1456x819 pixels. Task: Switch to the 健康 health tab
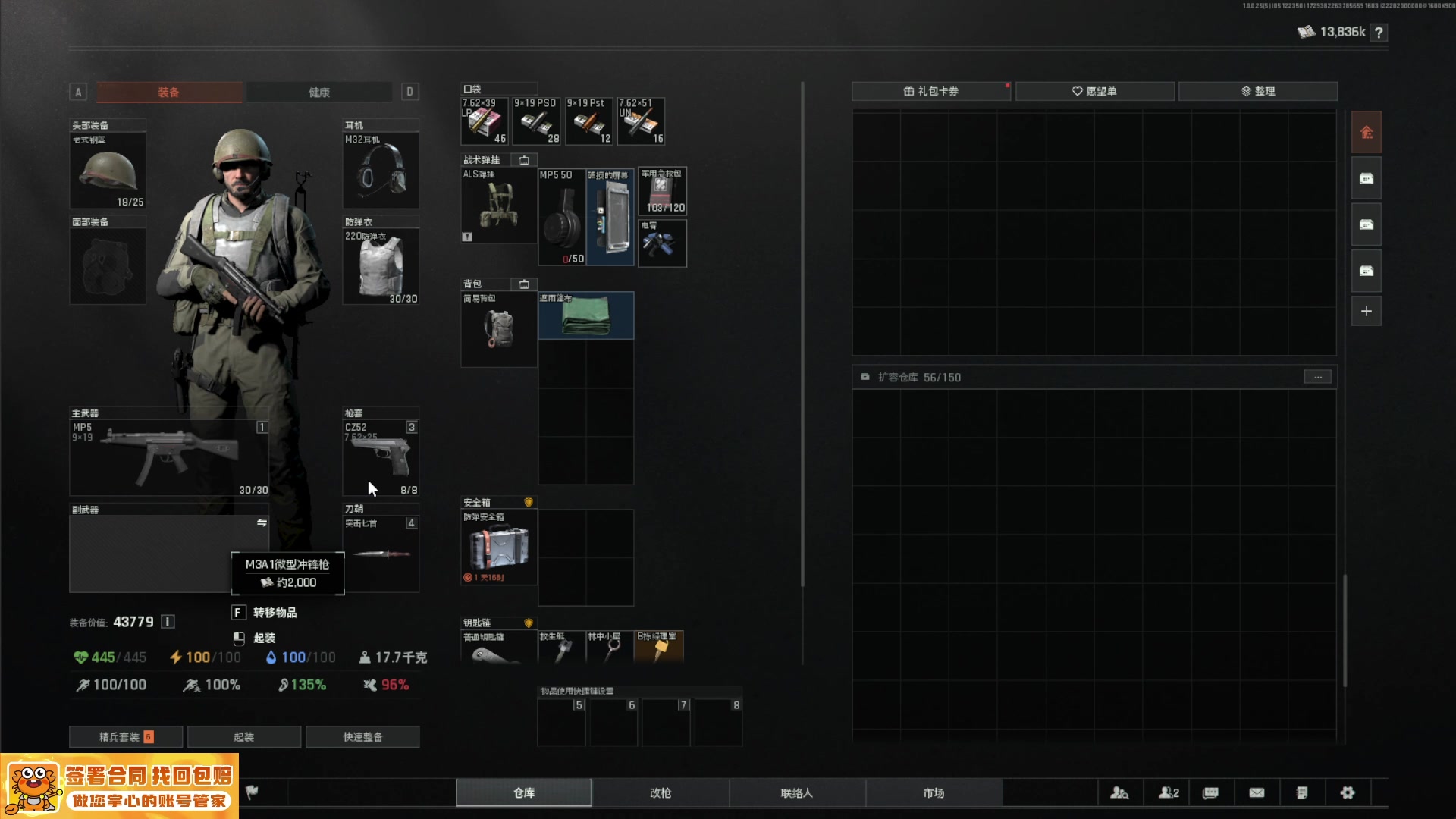pos(319,92)
